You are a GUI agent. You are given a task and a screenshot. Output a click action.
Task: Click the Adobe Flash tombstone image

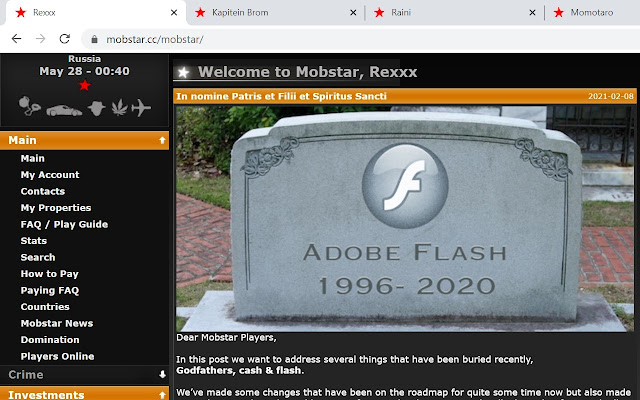click(x=406, y=219)
